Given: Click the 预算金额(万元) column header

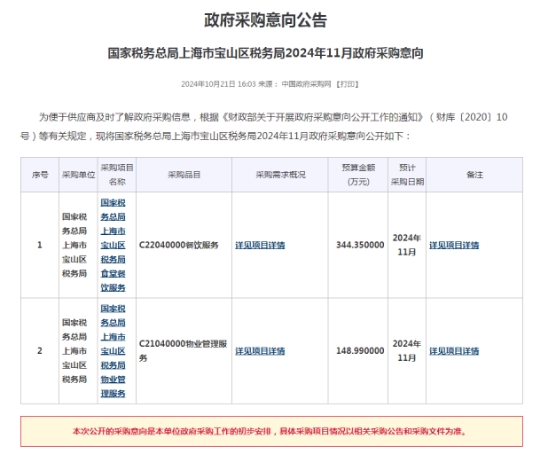Looking at the screenshot, I should (x=358, y=175).
